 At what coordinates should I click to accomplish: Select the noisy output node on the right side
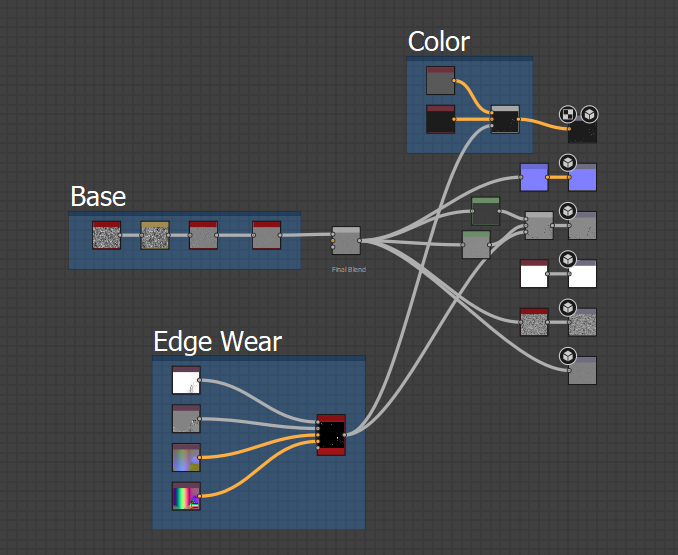point(582,322)
